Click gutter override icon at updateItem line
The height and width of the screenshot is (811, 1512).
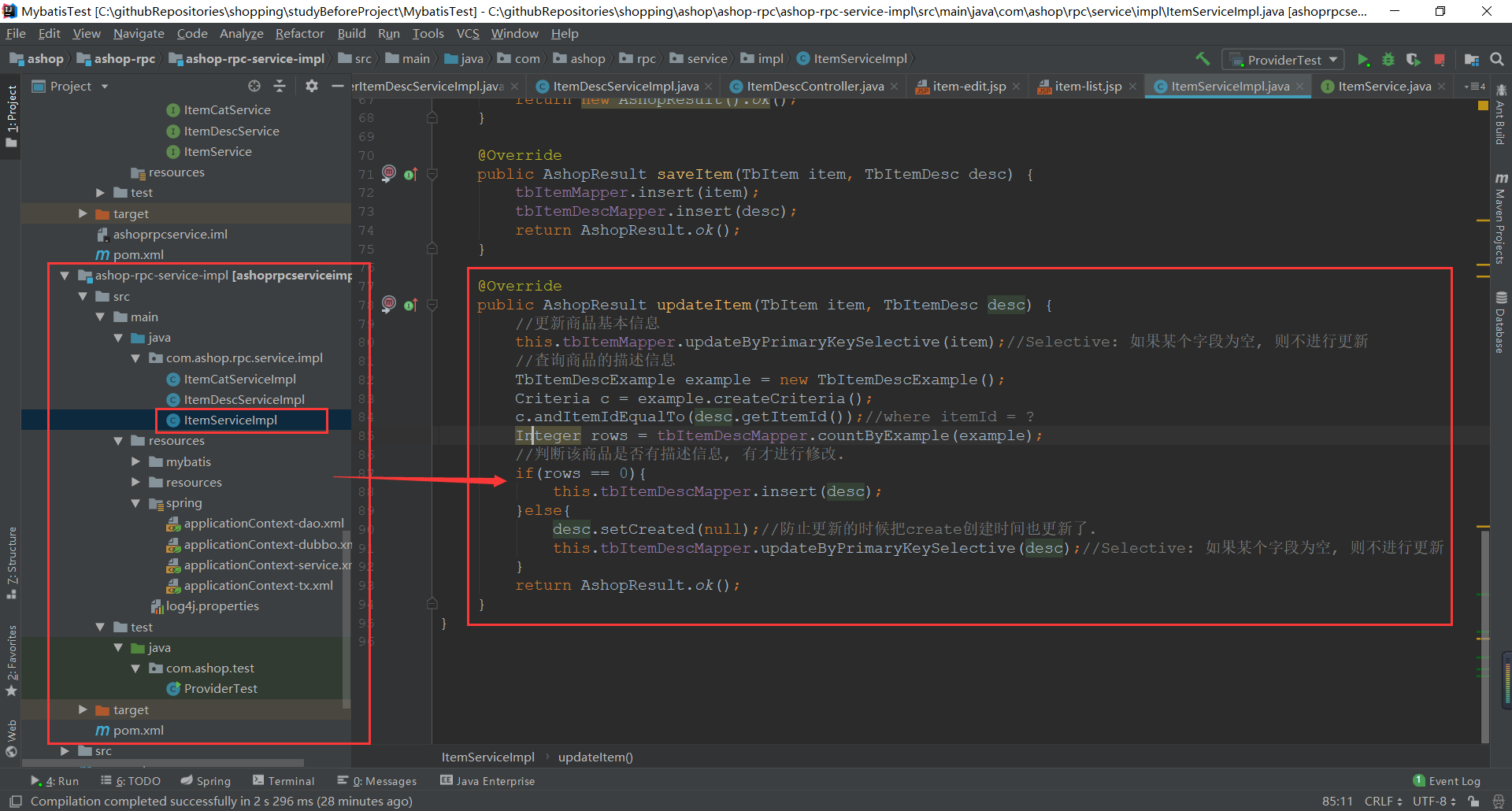410,305
